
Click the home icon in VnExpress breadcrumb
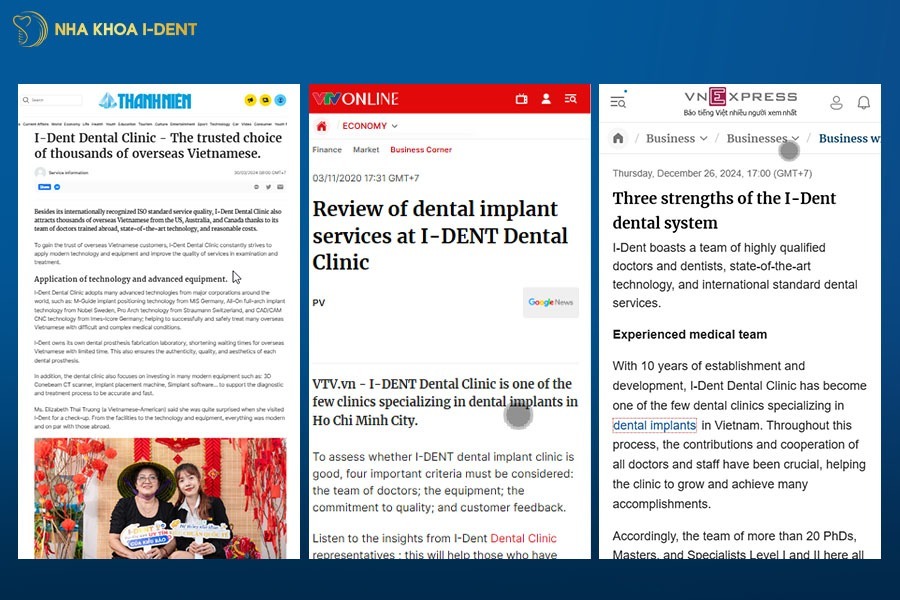[618, 138]
